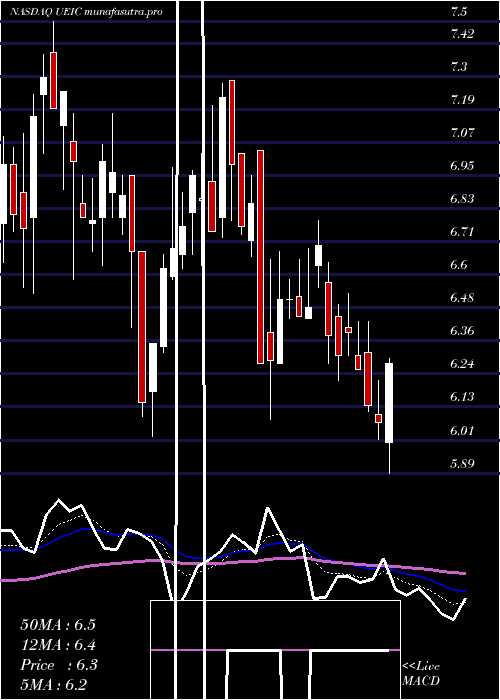
Task: Click the 12MA : 6.4 readout
Action: 58,645
